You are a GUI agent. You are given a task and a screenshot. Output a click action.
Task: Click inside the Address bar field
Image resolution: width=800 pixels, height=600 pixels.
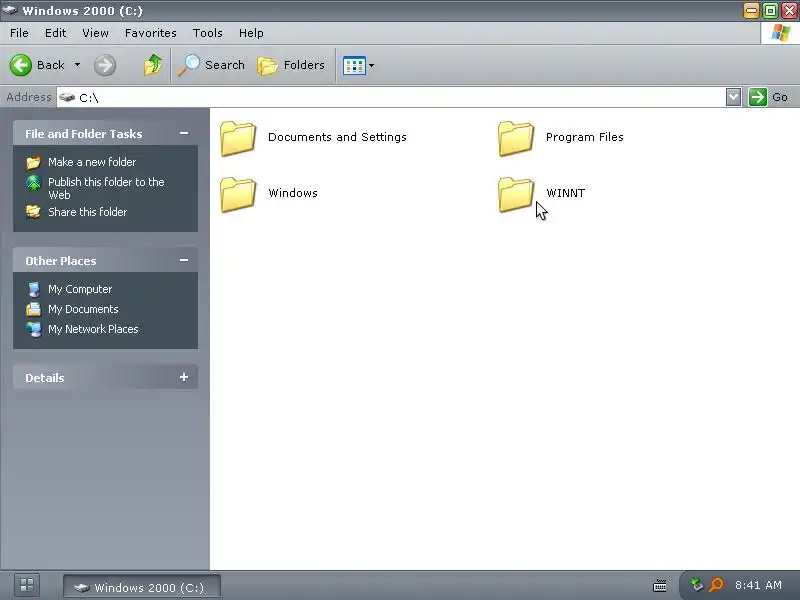coord(391,97)
